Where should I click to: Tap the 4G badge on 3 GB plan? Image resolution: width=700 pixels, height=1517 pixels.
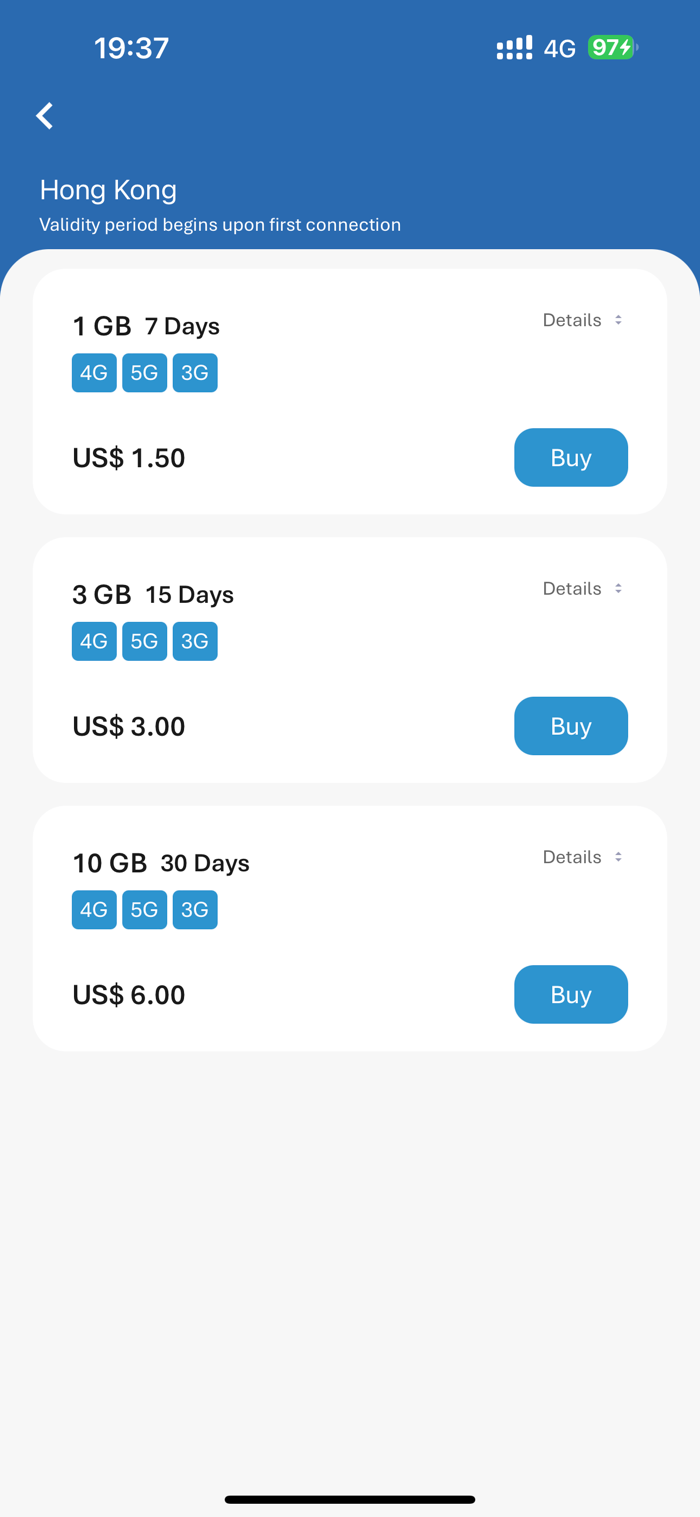(x=94, y=641)
